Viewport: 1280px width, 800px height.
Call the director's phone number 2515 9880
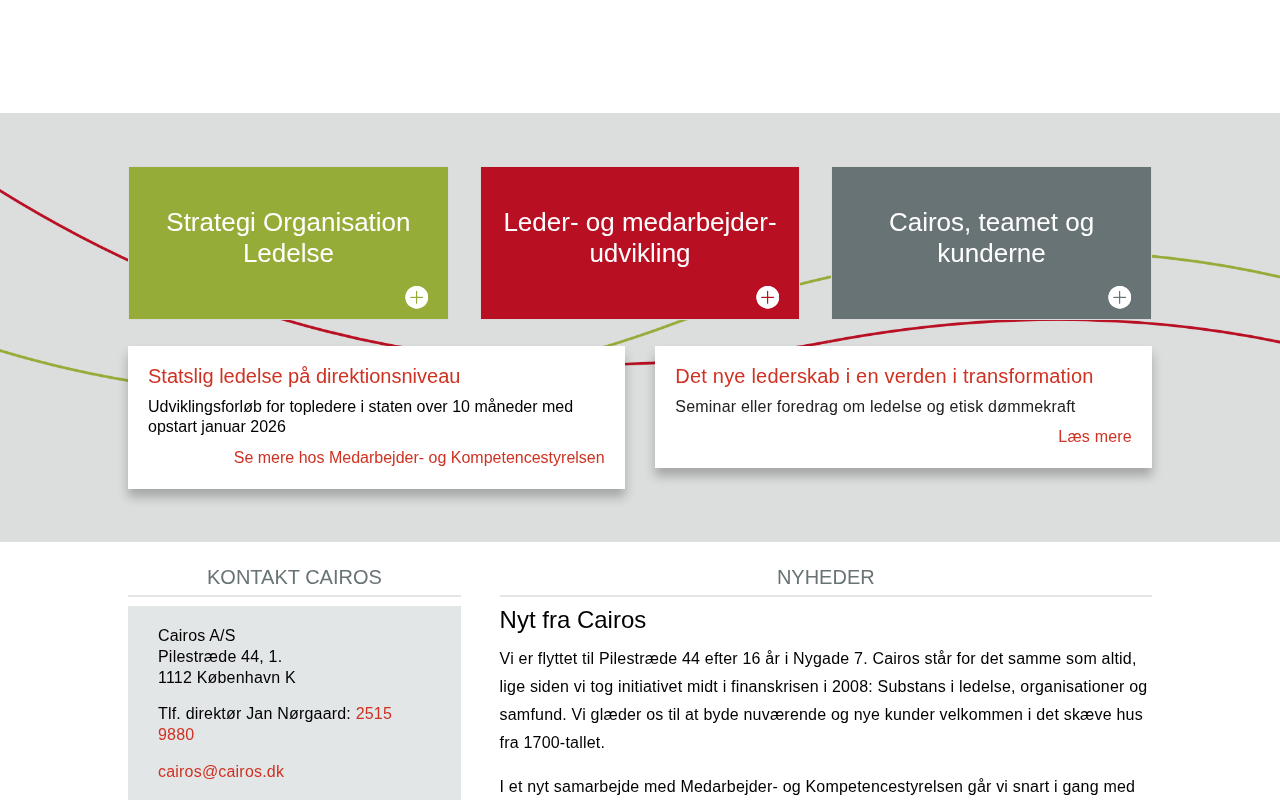tap(275, 724)
